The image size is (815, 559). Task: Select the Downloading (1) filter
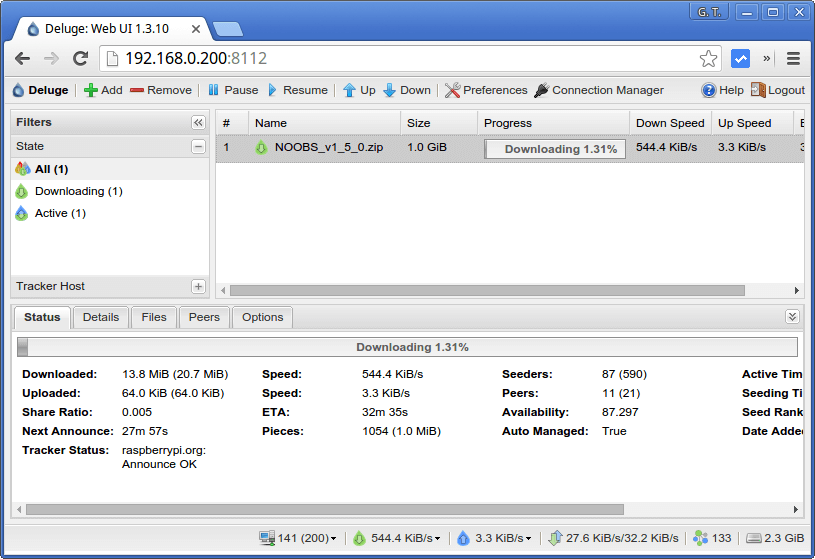click(x=78, y=191)
